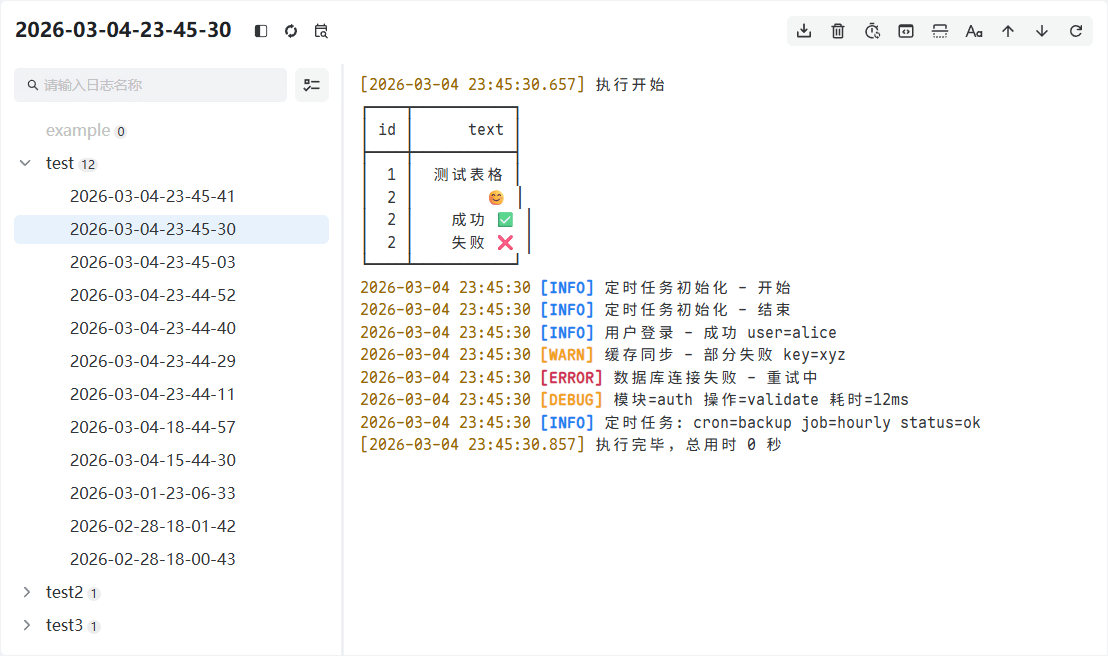Jump to bottom with the down arrow icon
Viewport: 1108px width, 656px height.
tap(1042, 31)
